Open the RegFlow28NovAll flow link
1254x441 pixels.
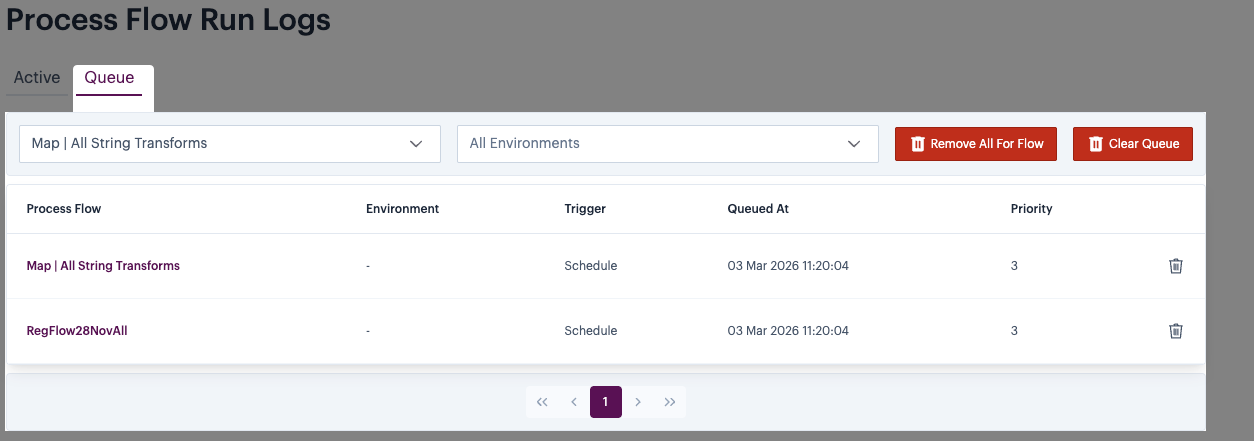(77, 331)
